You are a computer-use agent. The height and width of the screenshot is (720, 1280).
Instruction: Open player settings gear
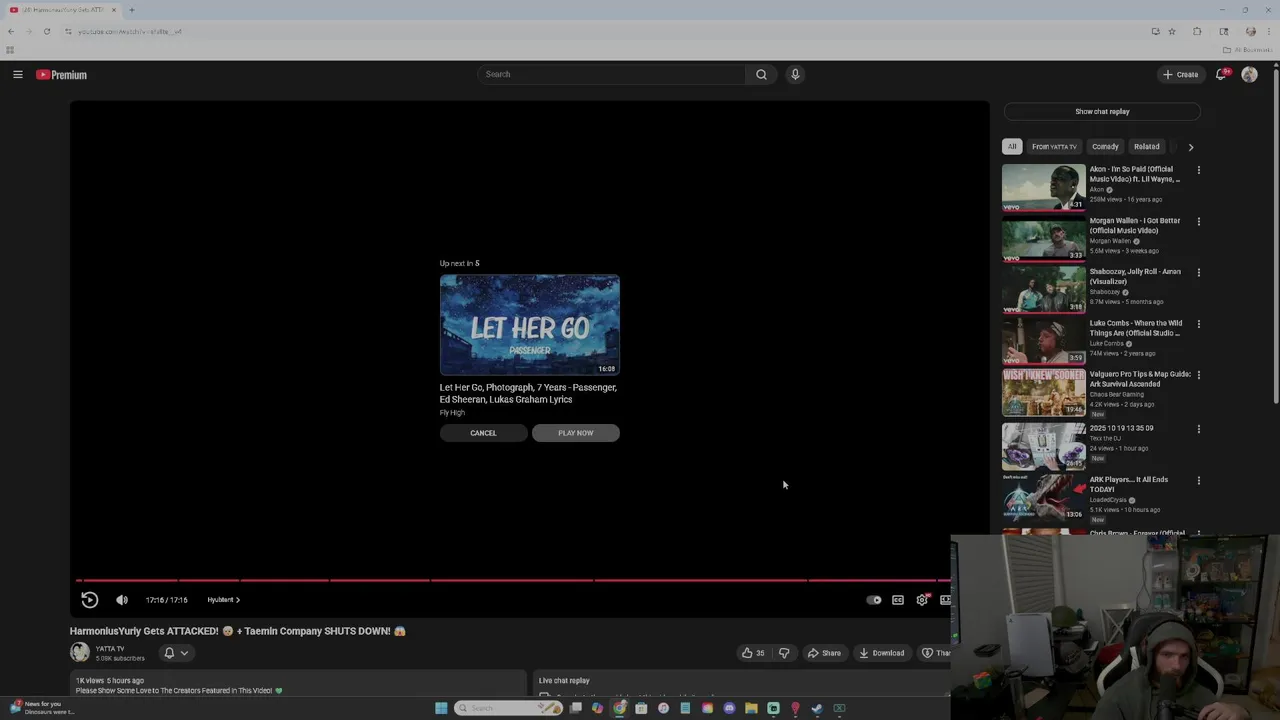click(922, 600)
